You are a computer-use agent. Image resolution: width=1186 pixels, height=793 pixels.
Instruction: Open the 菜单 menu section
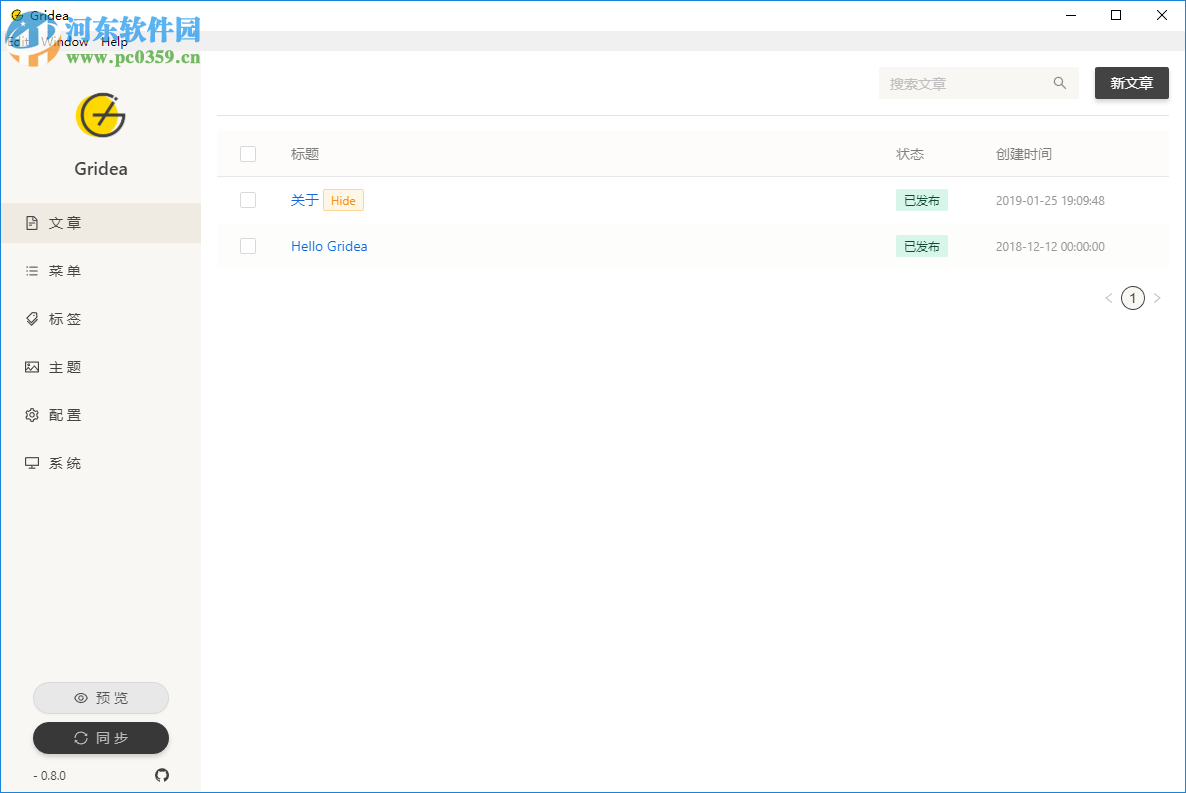click(x=101, y=271)
